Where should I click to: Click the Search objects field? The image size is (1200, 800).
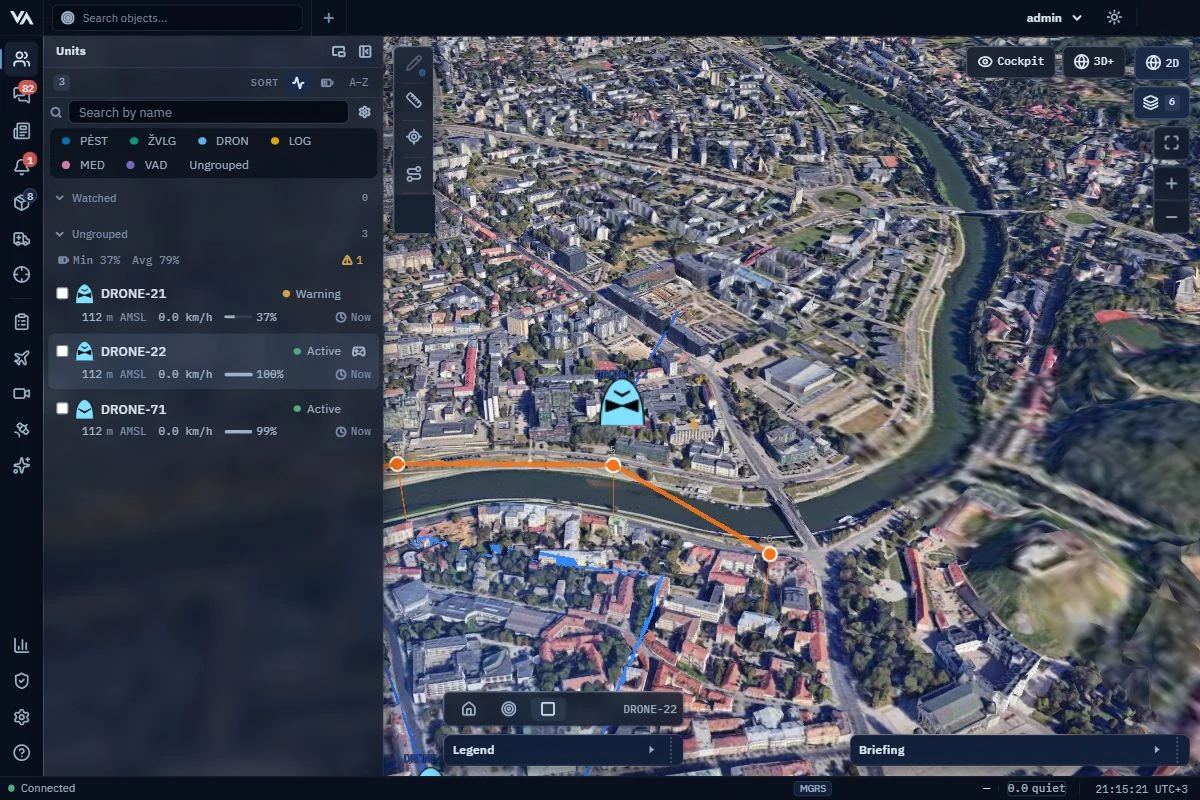click(x=177, y=17)
